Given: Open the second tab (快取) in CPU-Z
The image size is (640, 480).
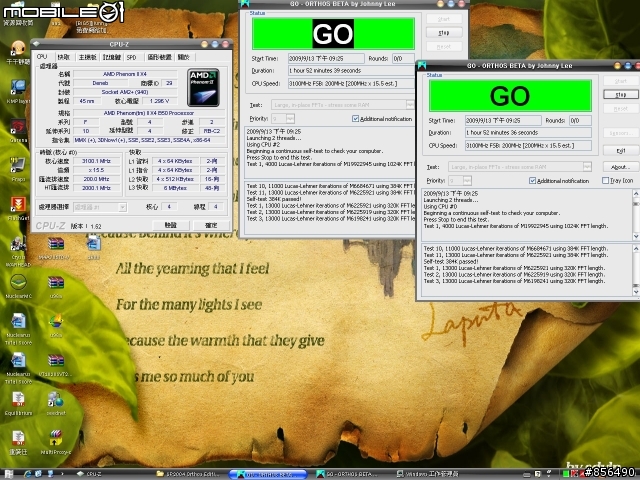Looking at the screenshot, I should click(63, 57).
